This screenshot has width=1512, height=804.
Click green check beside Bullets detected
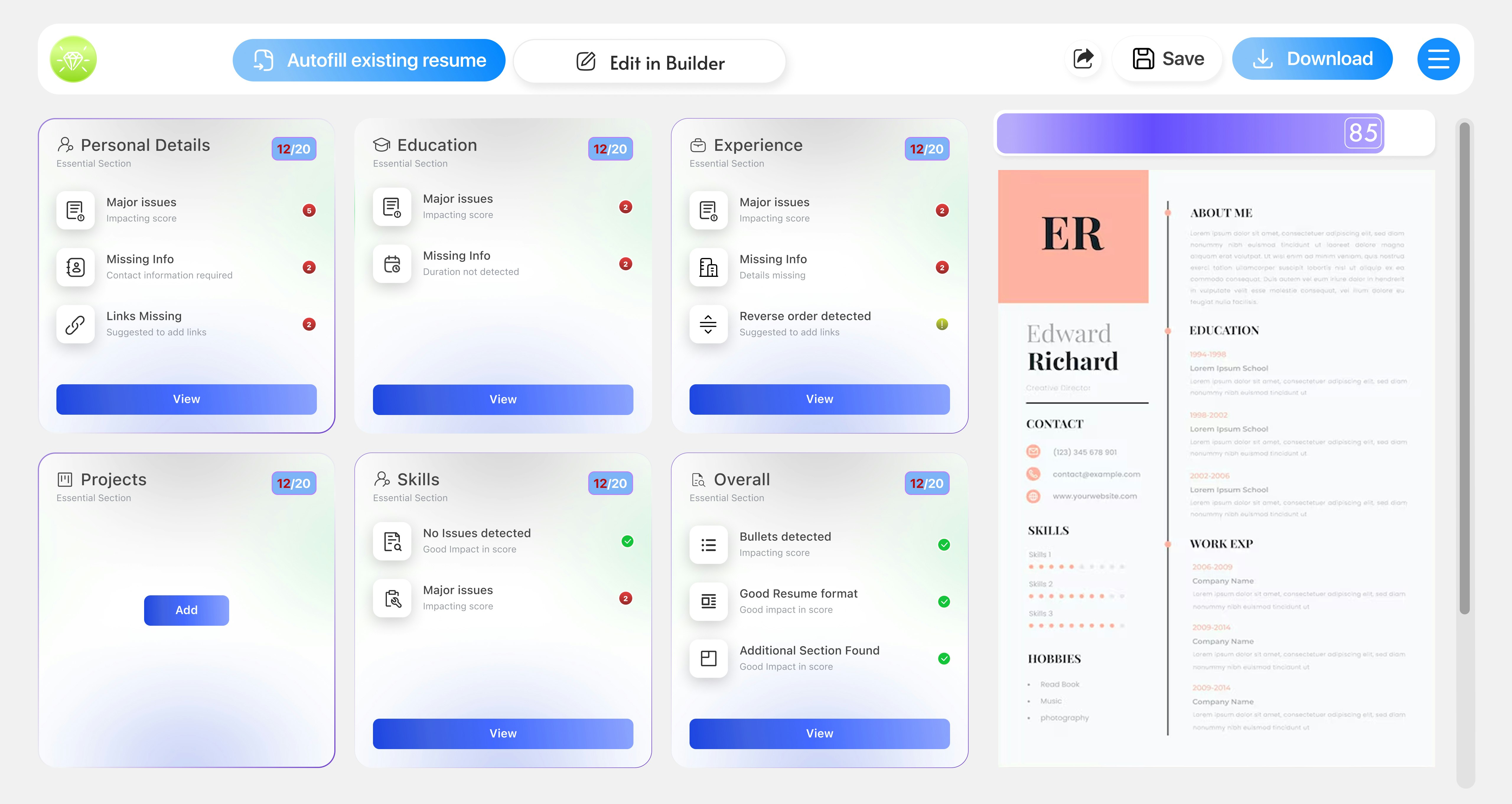click(944, 545)
